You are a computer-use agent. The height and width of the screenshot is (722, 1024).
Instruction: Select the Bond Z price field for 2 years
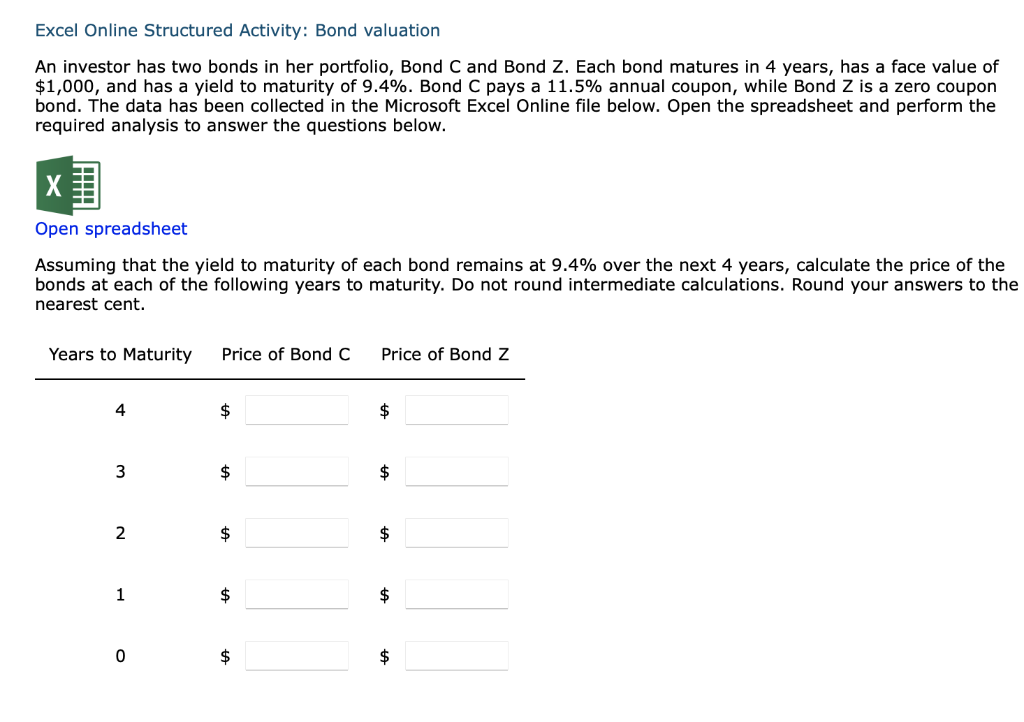coord(457,532)
